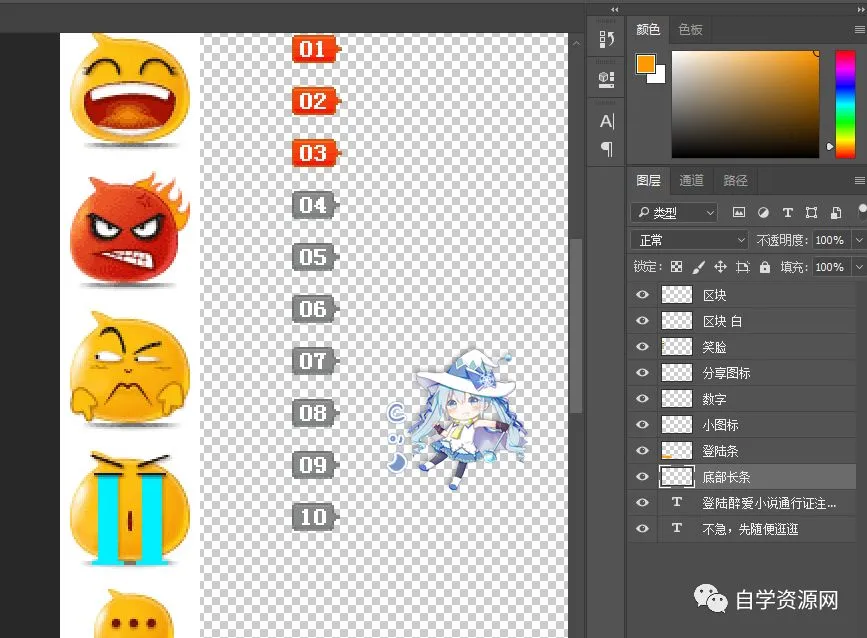This screenshot has height=638, width=867.
Task: Switch to the 图层 tab
Action: tap(648, 180)
